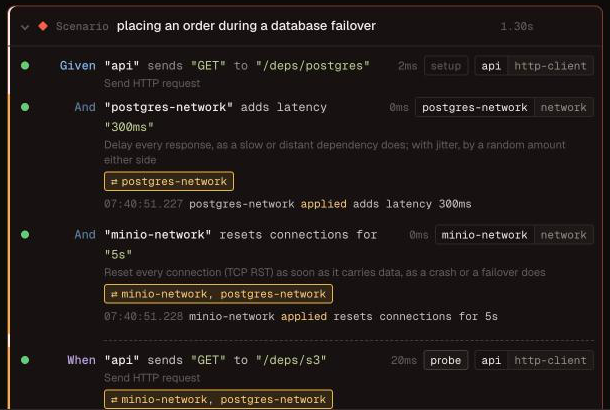Click 'applied' in the minio-network log line
Viewport: 610px width, 410px height.
304,317
